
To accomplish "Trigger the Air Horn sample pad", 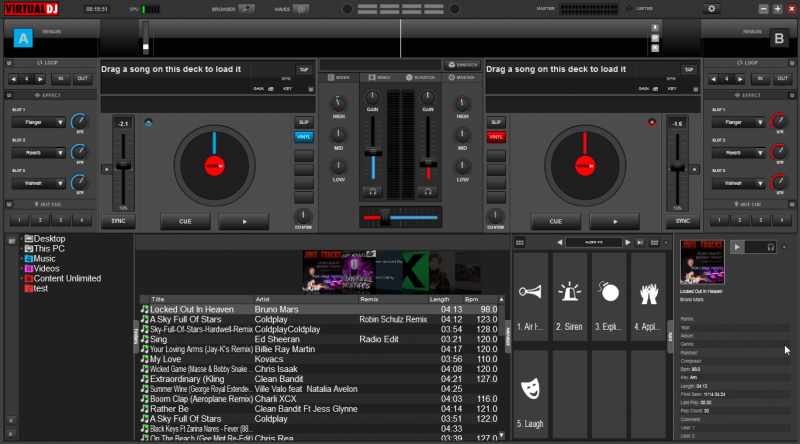I will pos(530,297).
